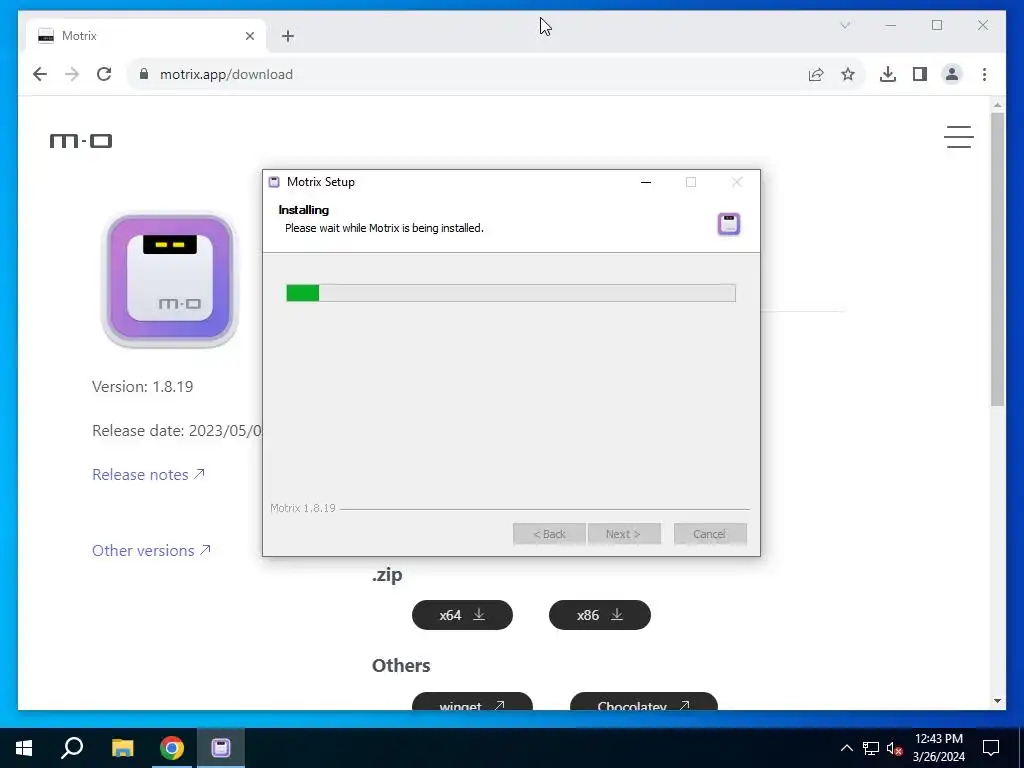Open the Release notes link
Image resolution: width=1024 pixels, height=768 pixels.
tap(148, 475)
